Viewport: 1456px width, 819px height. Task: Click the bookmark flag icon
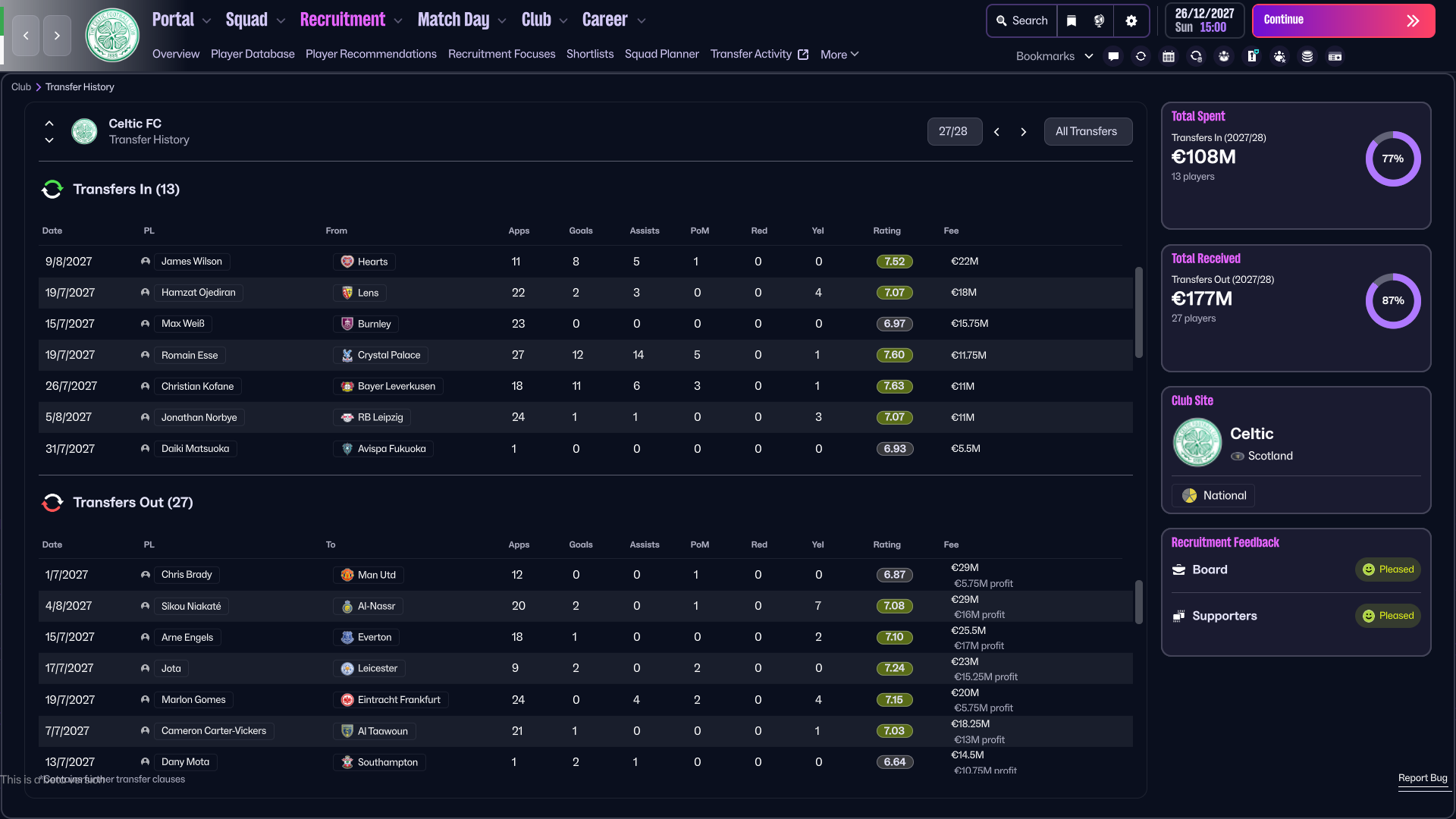tap(1072, 20)
